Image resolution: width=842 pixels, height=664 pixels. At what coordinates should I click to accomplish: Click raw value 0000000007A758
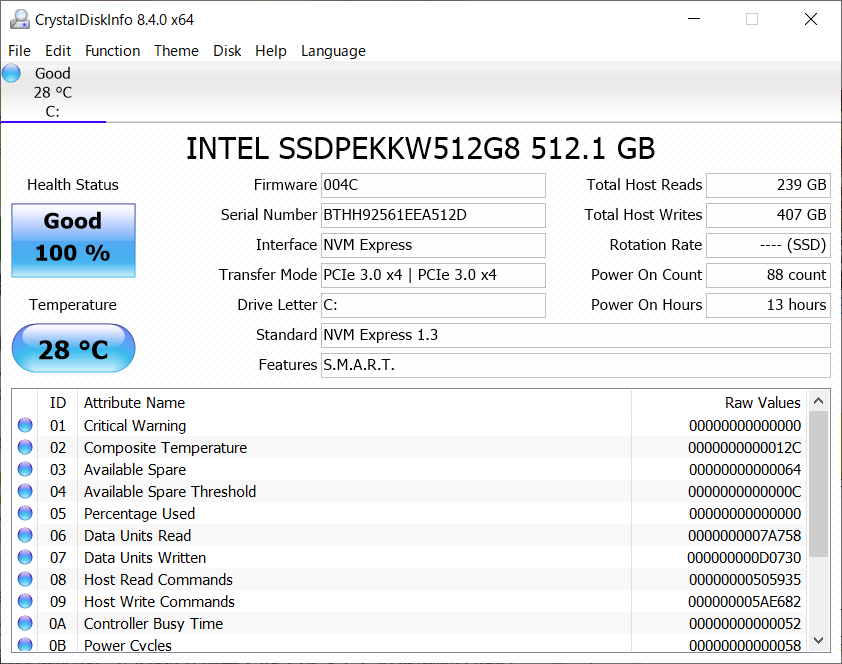point(745,536)
